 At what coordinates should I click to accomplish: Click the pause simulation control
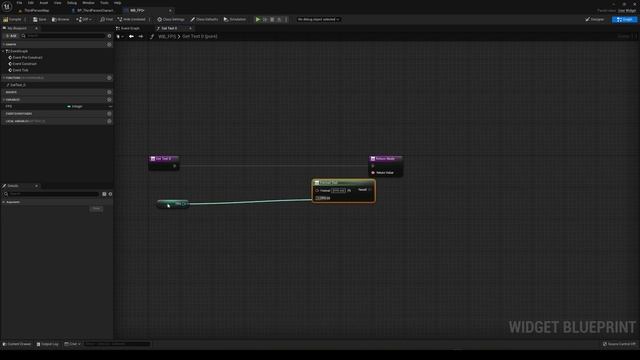(x=265, y=19)
